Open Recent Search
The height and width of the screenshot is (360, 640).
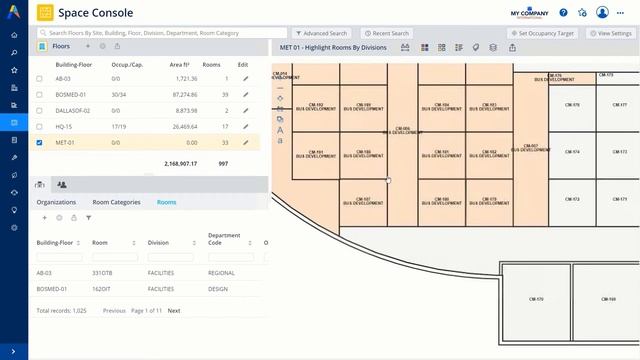tap(387, 33)
